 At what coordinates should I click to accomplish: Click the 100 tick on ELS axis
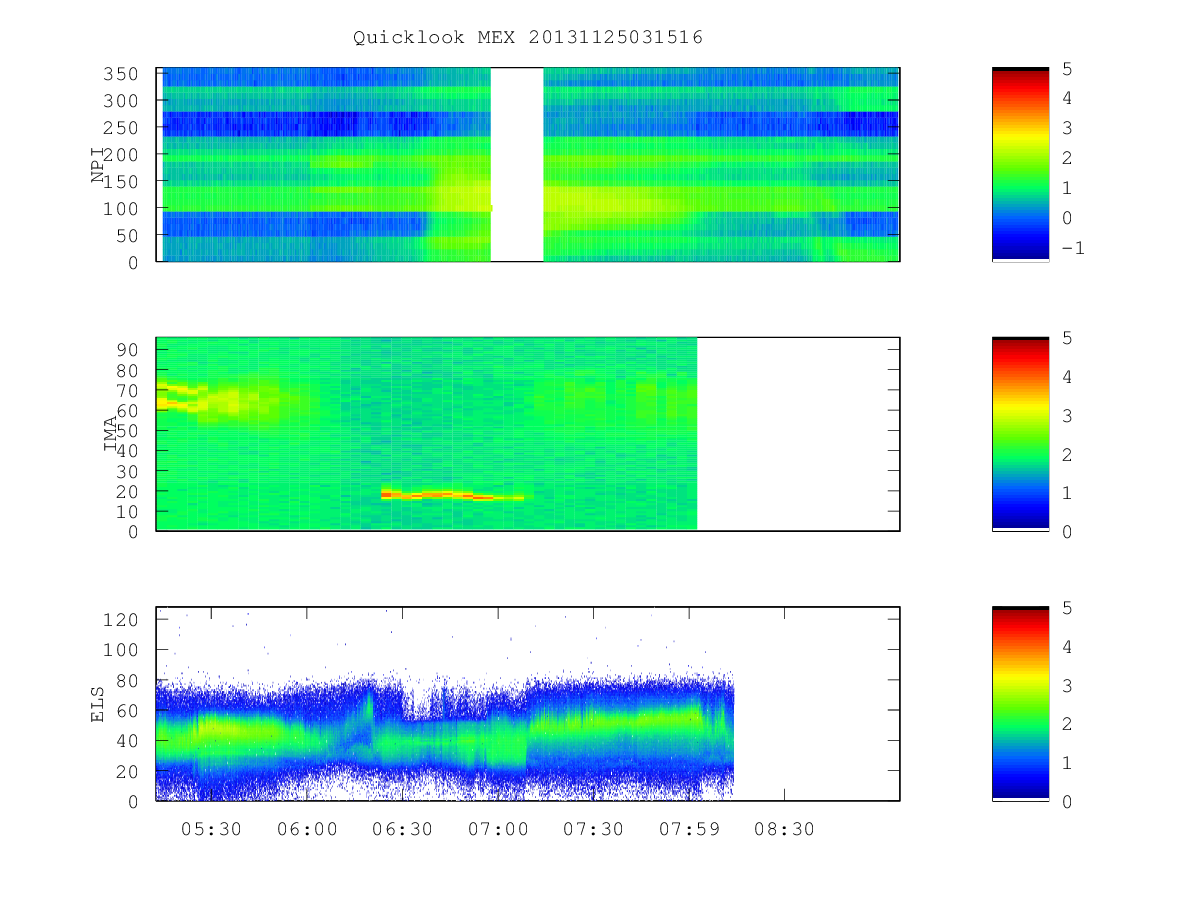(122, 650)
